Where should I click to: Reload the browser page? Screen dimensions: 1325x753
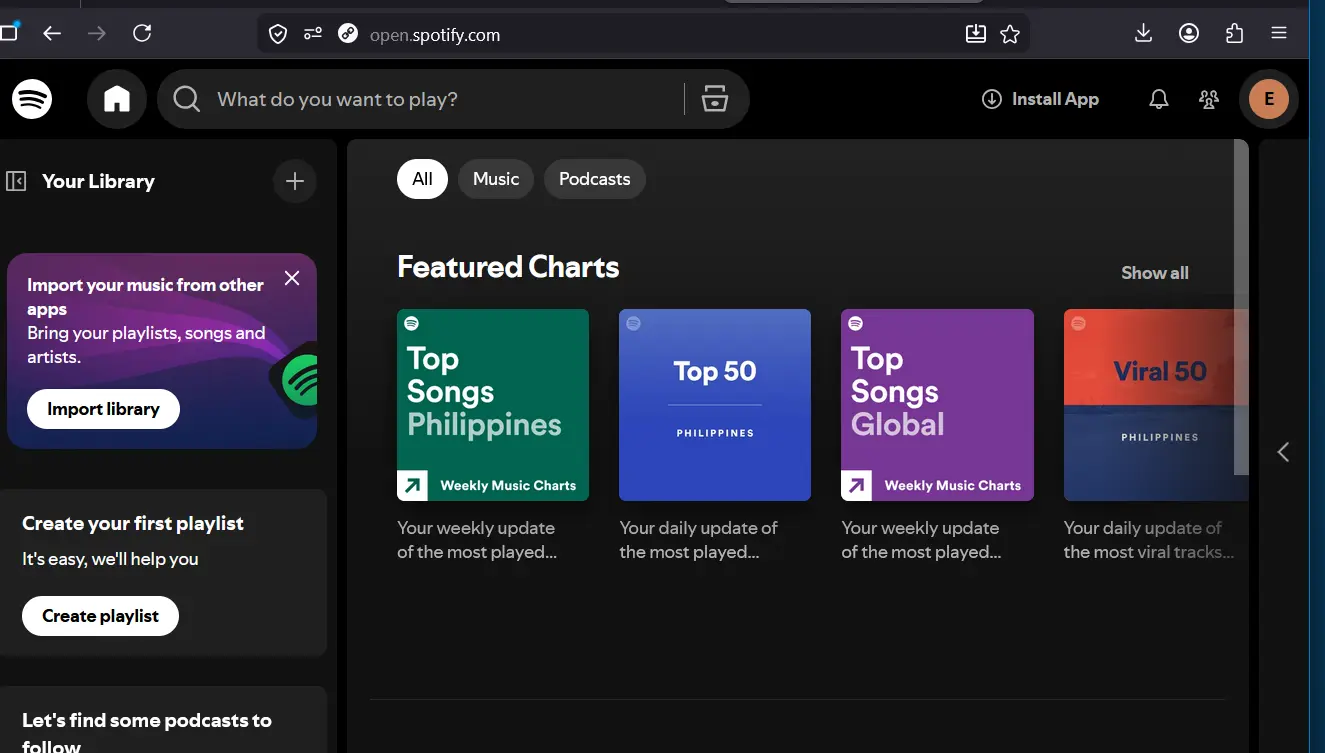(142, 34)
